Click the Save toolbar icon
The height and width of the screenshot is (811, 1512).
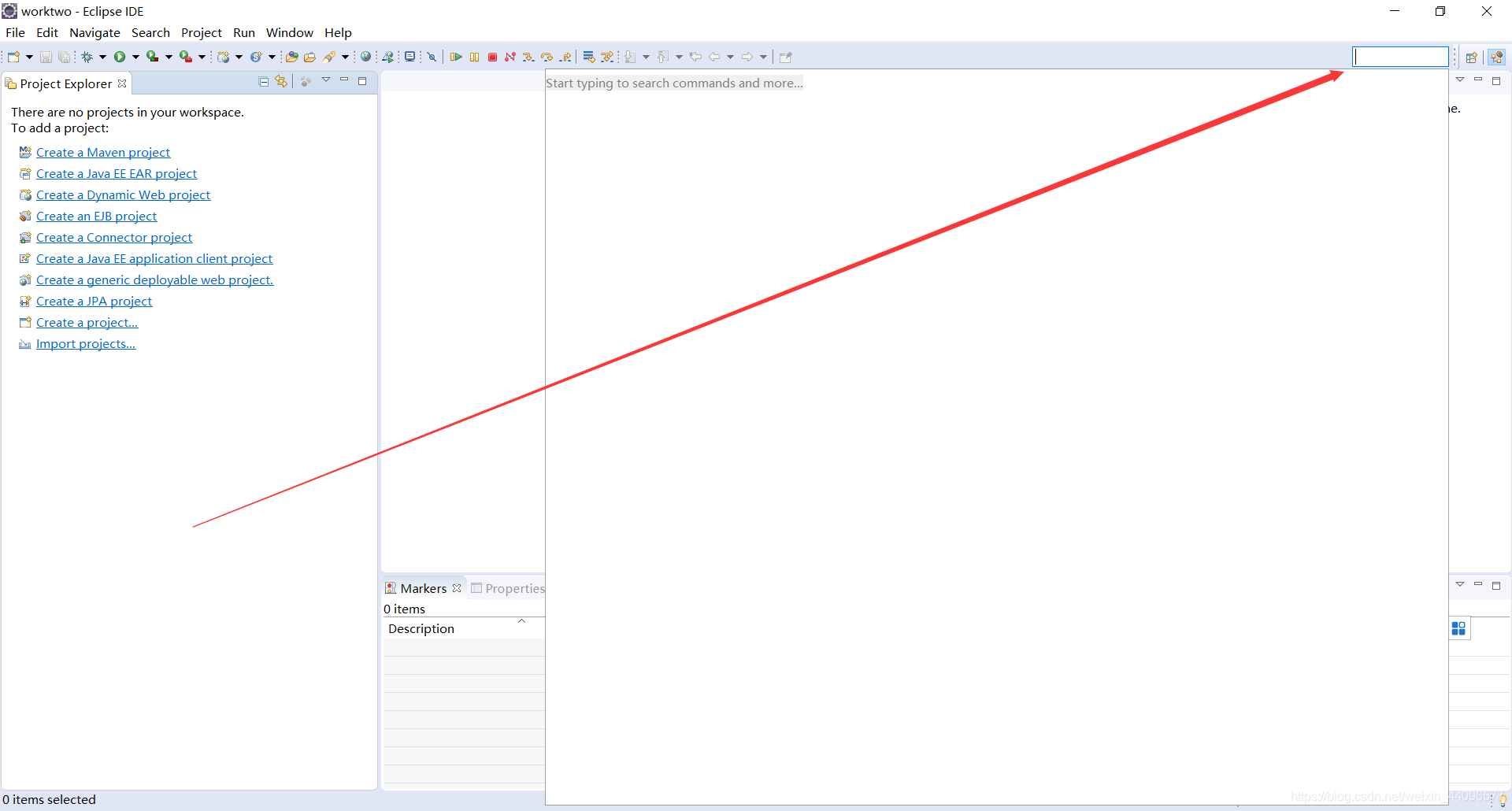[x=46, y=57]
